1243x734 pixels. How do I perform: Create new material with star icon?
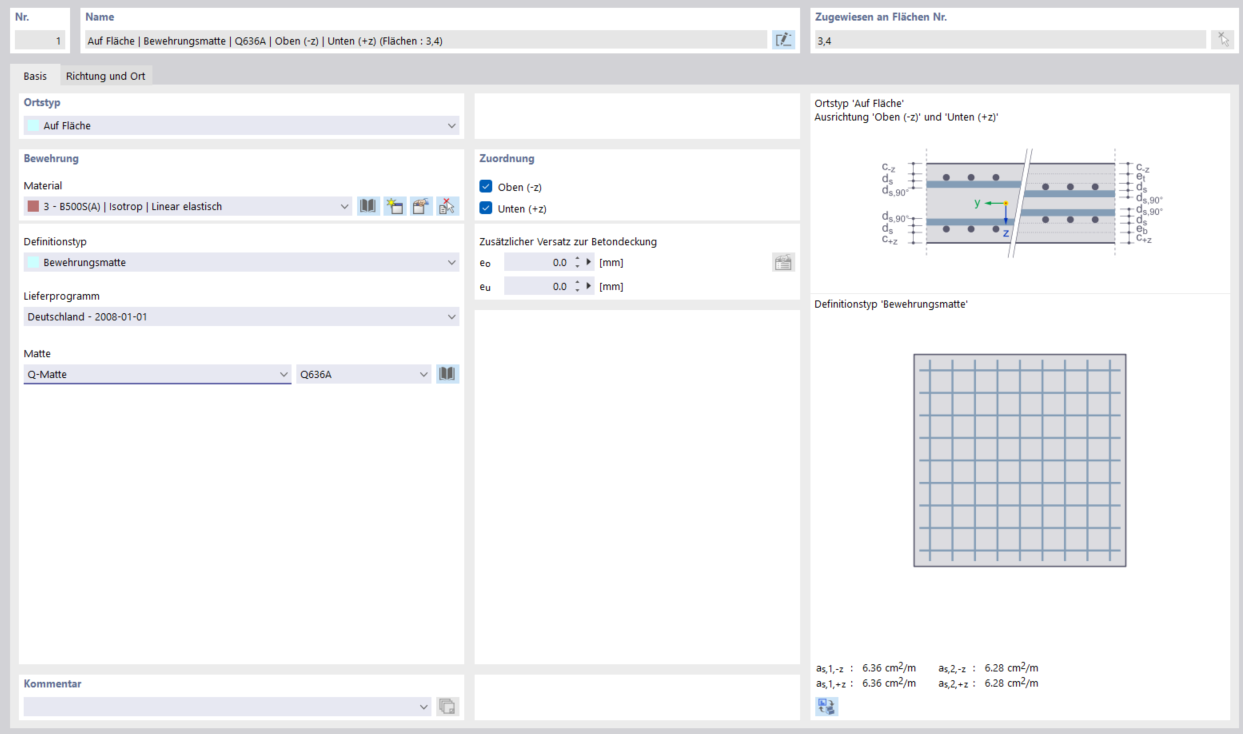[395, 207]
